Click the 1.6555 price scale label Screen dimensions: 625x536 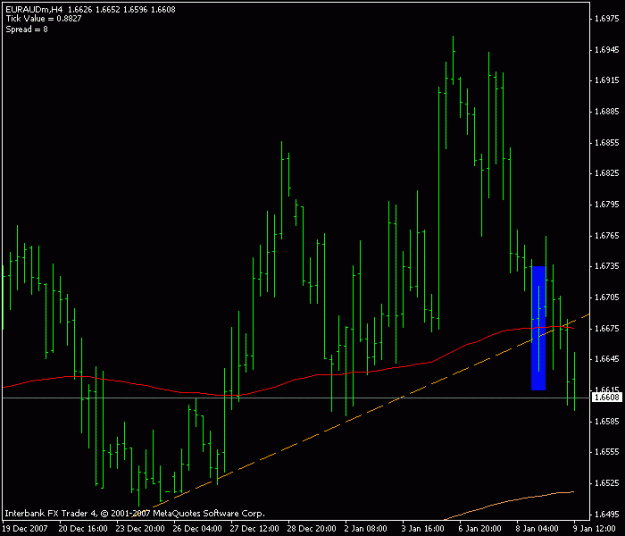coord(607,452)
